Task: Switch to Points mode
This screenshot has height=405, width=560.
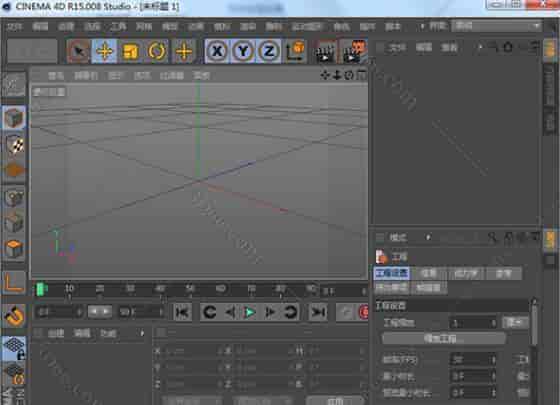Action: 14,198
